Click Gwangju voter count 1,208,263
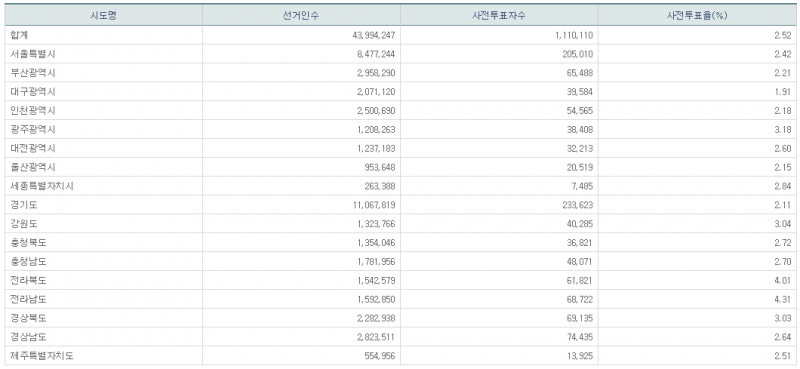Image resolution: width=800 pixels, height=369 pixels. (x=376, y=130)
